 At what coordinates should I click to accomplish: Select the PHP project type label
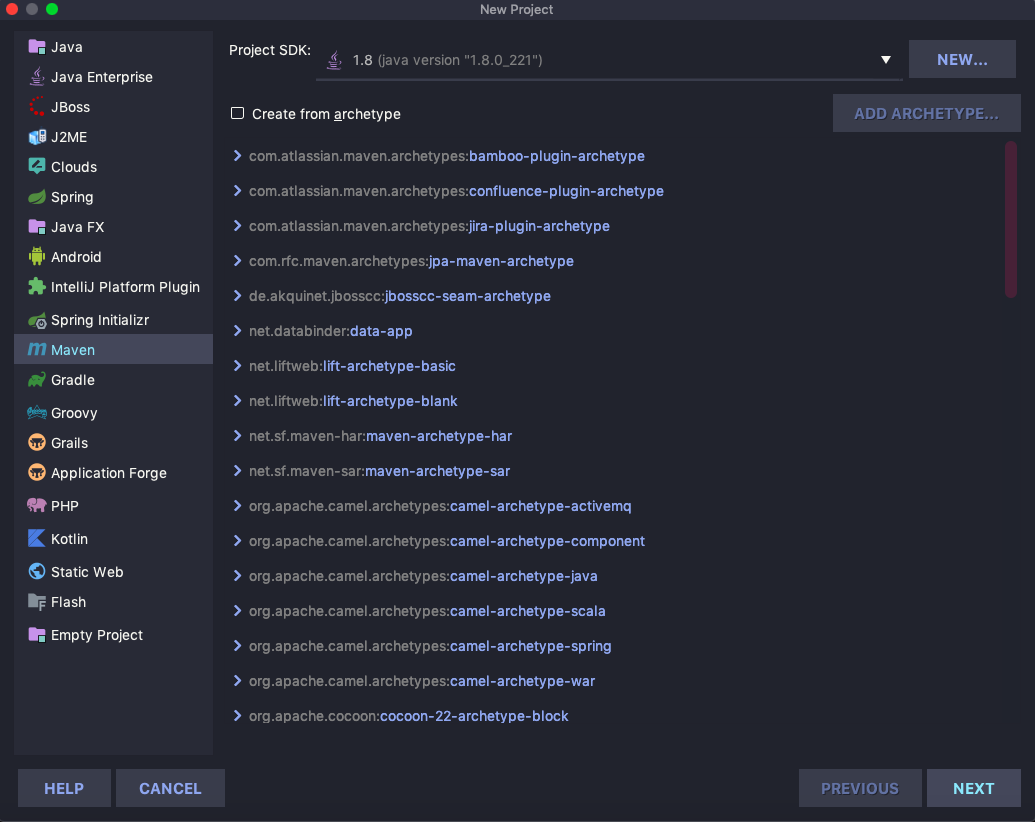coord(65,506)
